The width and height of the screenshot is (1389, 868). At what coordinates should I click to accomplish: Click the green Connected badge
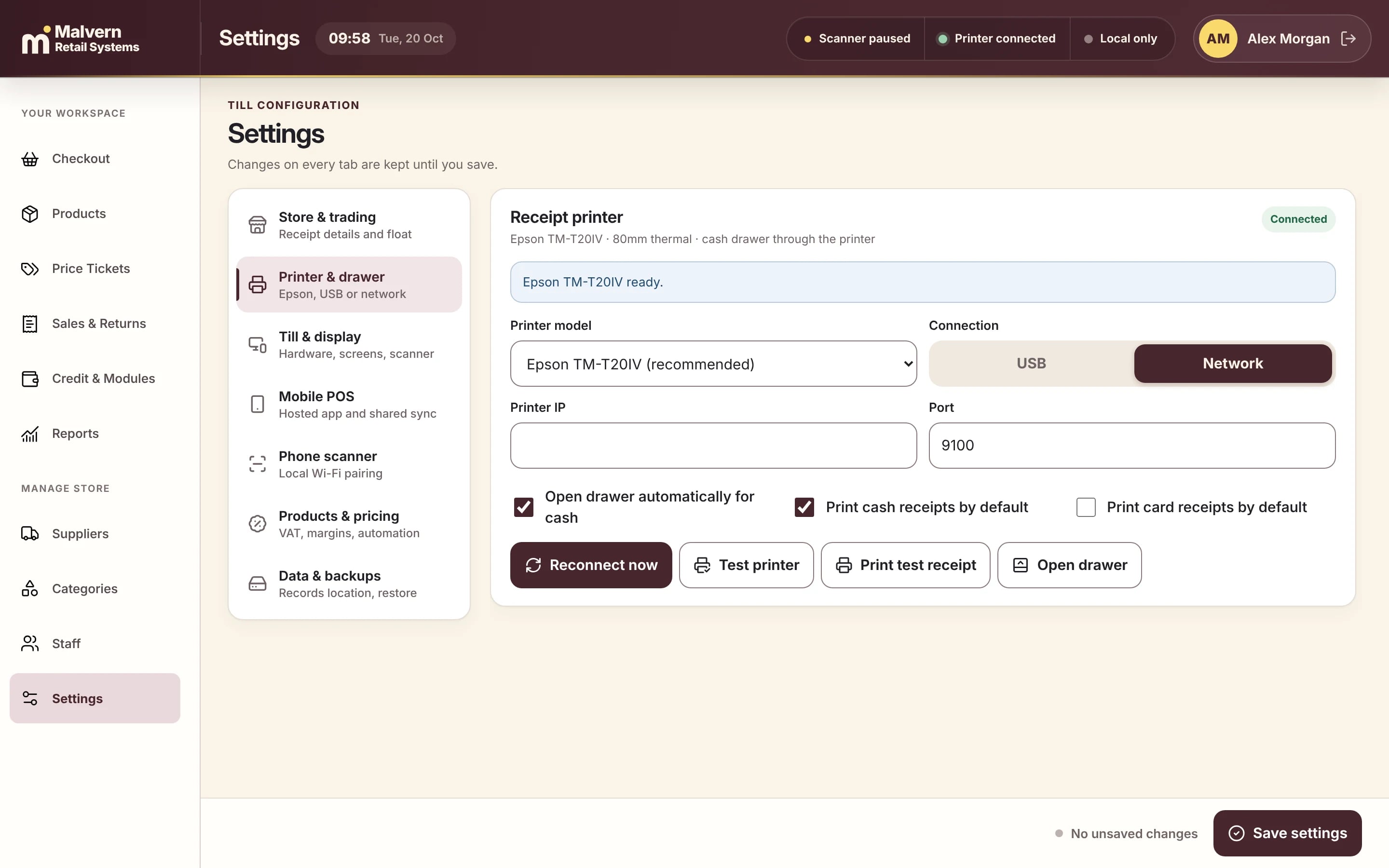pyautogui.click(x=1298, y=219)
